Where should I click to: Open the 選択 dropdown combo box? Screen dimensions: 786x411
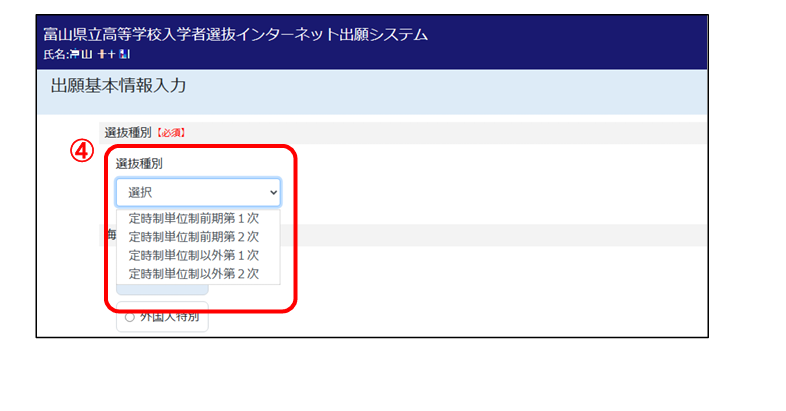click(190, 192)
